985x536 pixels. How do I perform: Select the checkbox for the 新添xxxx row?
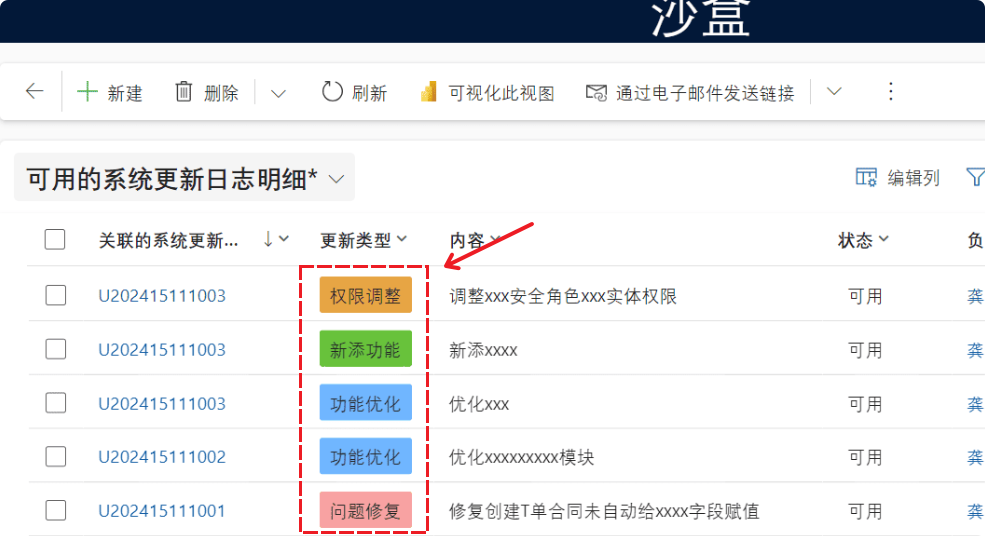click(55, 349)
